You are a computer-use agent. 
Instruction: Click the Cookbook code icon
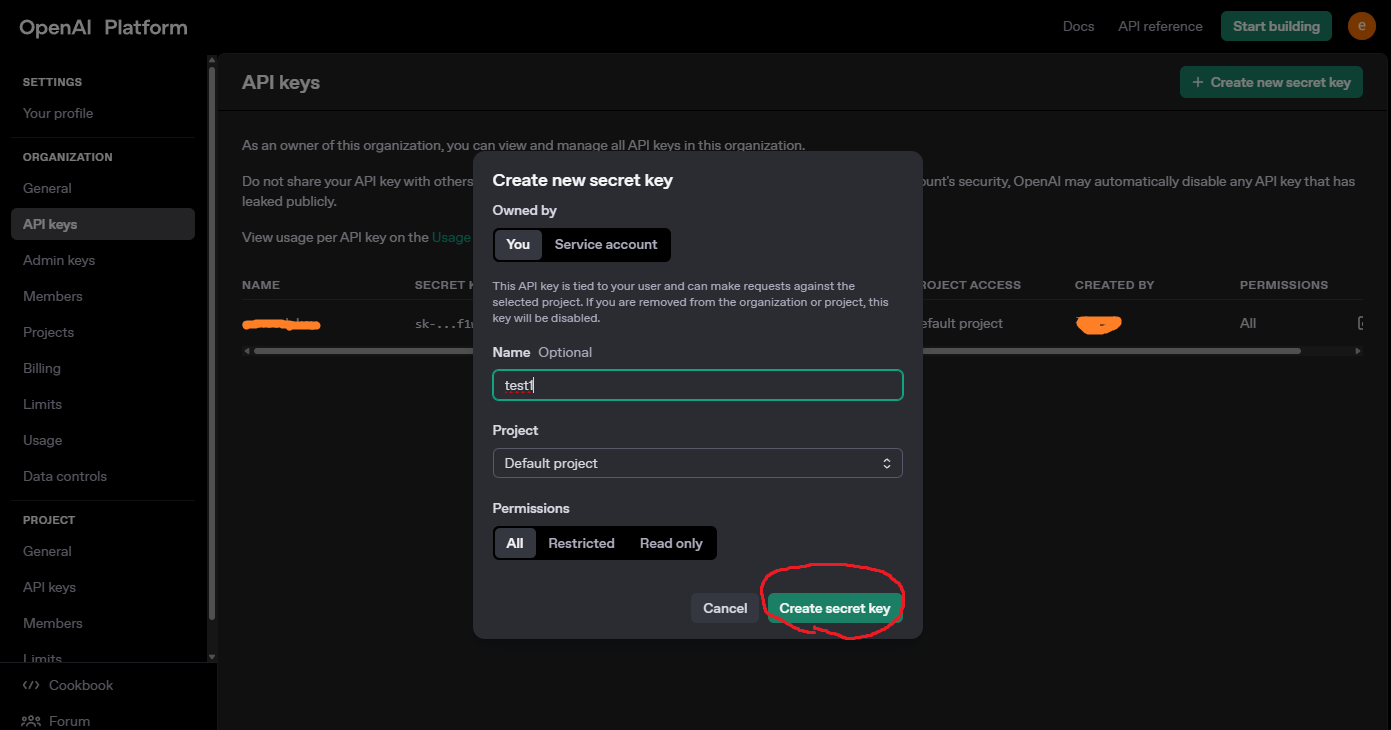(x=31, y=685)
